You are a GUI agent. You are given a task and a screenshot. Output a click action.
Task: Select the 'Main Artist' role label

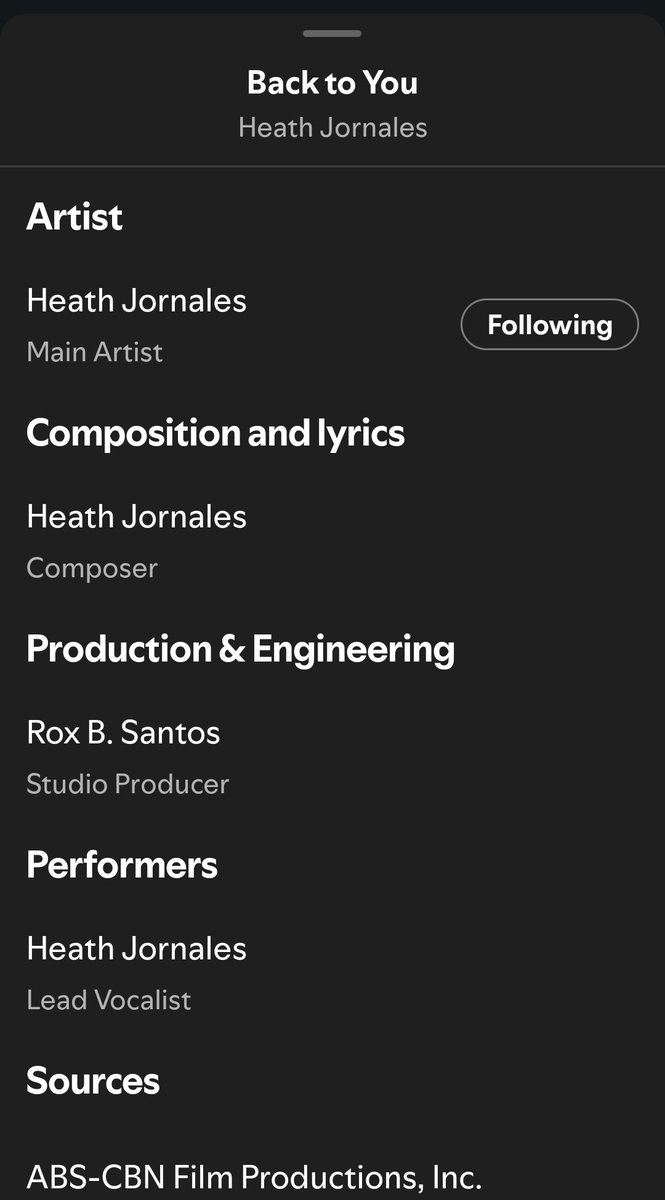[x=94, y=352]
